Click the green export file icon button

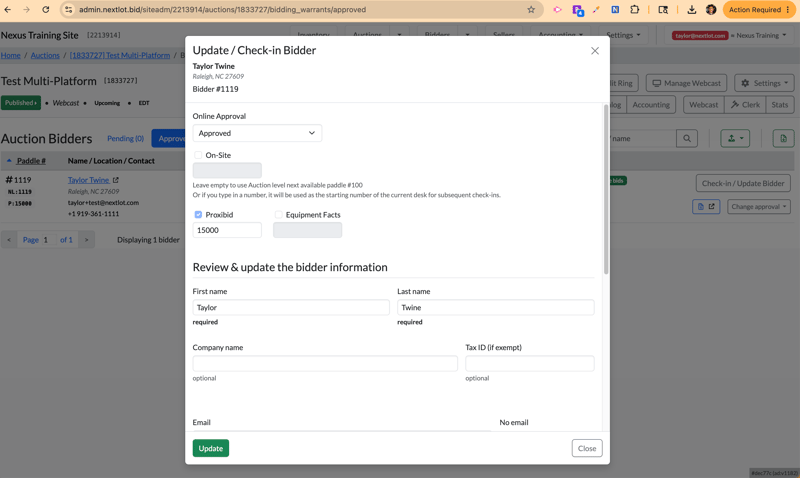pos(783,138)
